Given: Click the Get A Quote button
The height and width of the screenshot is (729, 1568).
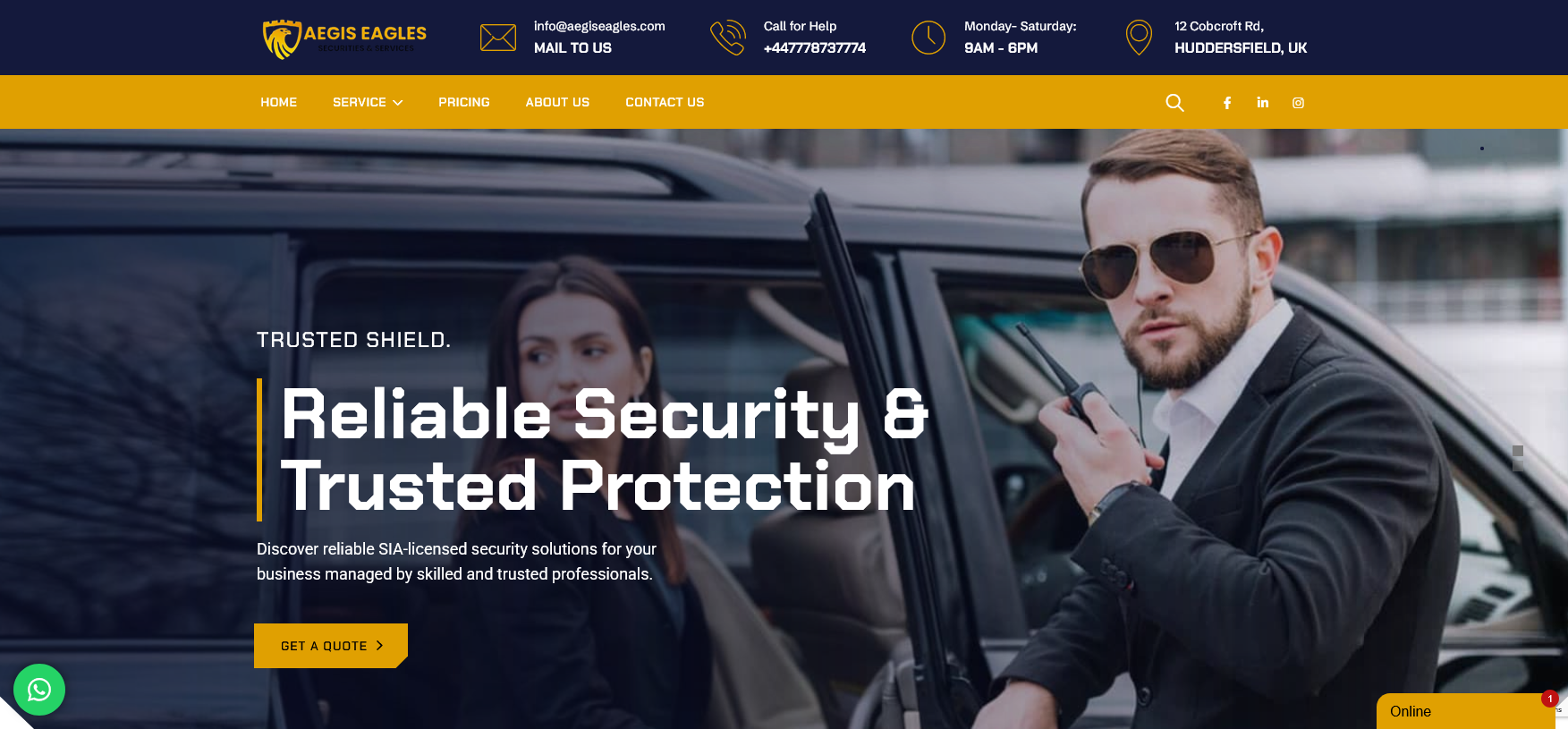Looking at the screenshot, I should pyautogui.click(x=331, y=646).
